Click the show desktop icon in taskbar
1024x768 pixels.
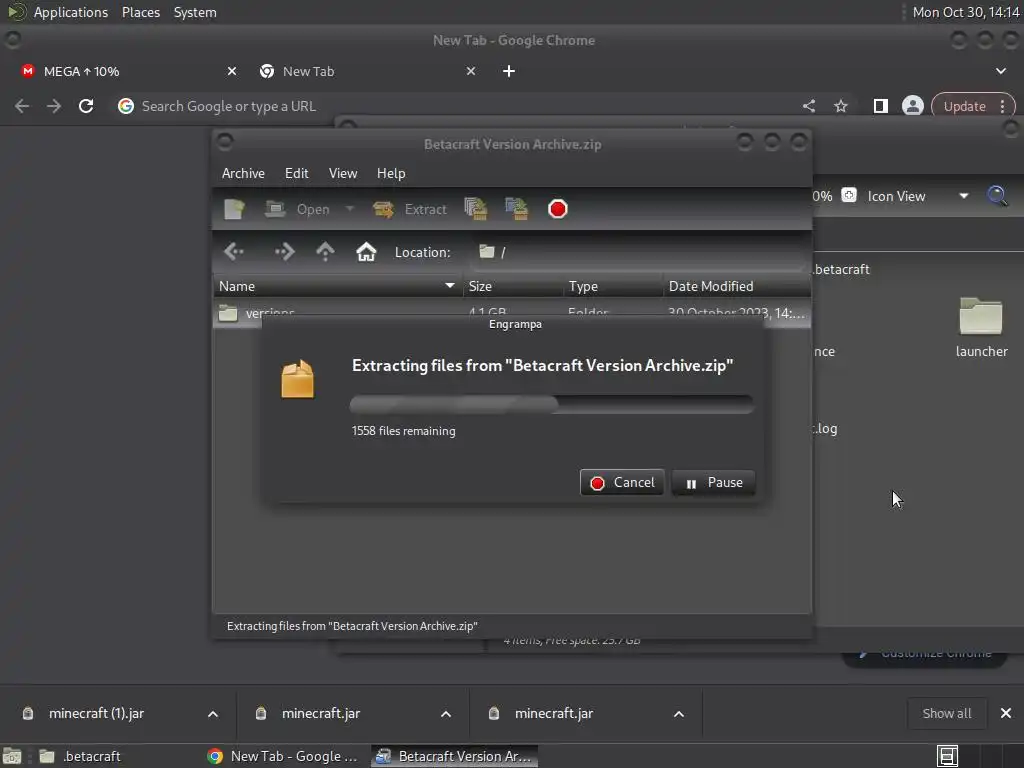tap(12, 756)
